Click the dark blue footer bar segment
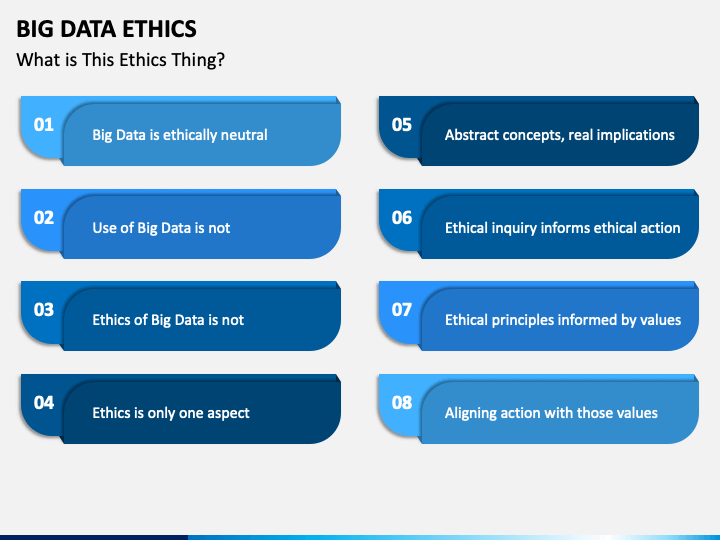The height and width of the screenshot is (540, 720). (94, 537)
